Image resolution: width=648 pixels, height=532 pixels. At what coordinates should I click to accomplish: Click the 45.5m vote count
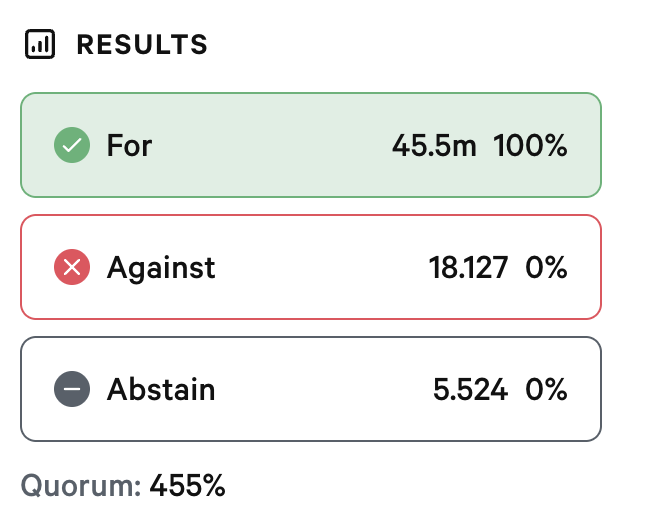pos(433,146)
